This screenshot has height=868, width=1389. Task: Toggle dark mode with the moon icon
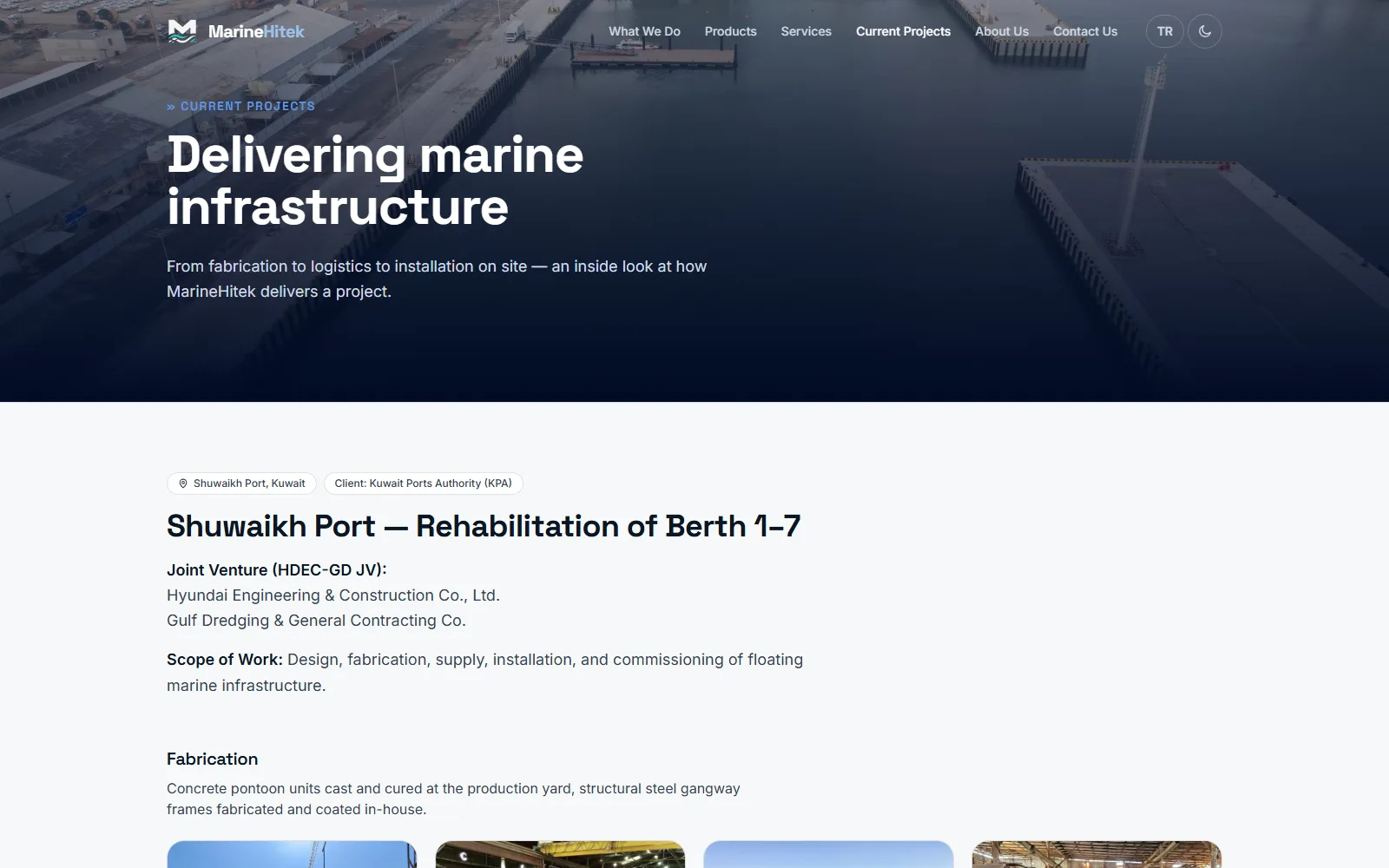(1205, 31)
